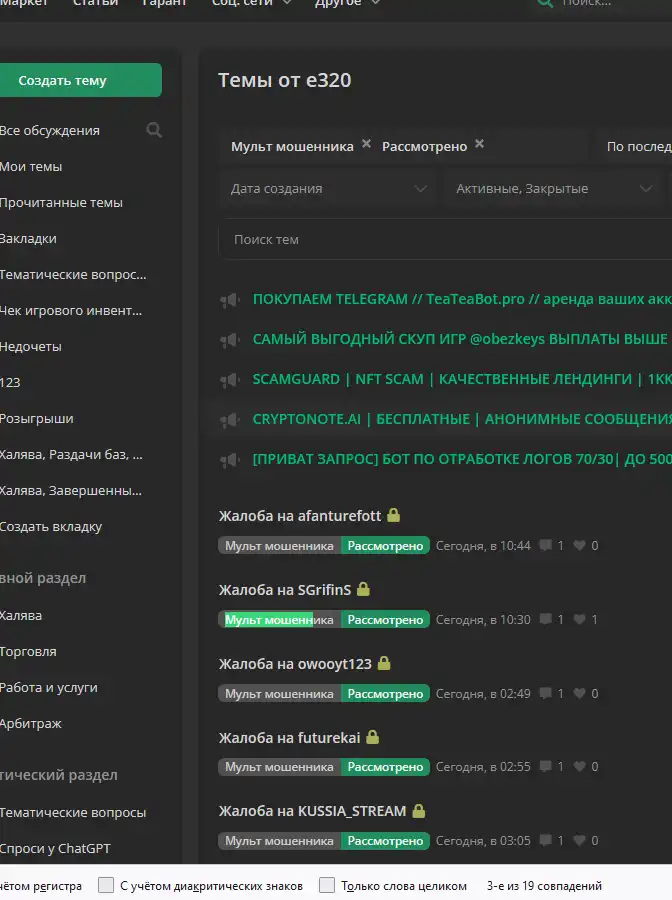This screenshot has width=672, height=900.
Task: Click Мульт мошенника tag on owooyt123 row
Action: click(279, 693)
